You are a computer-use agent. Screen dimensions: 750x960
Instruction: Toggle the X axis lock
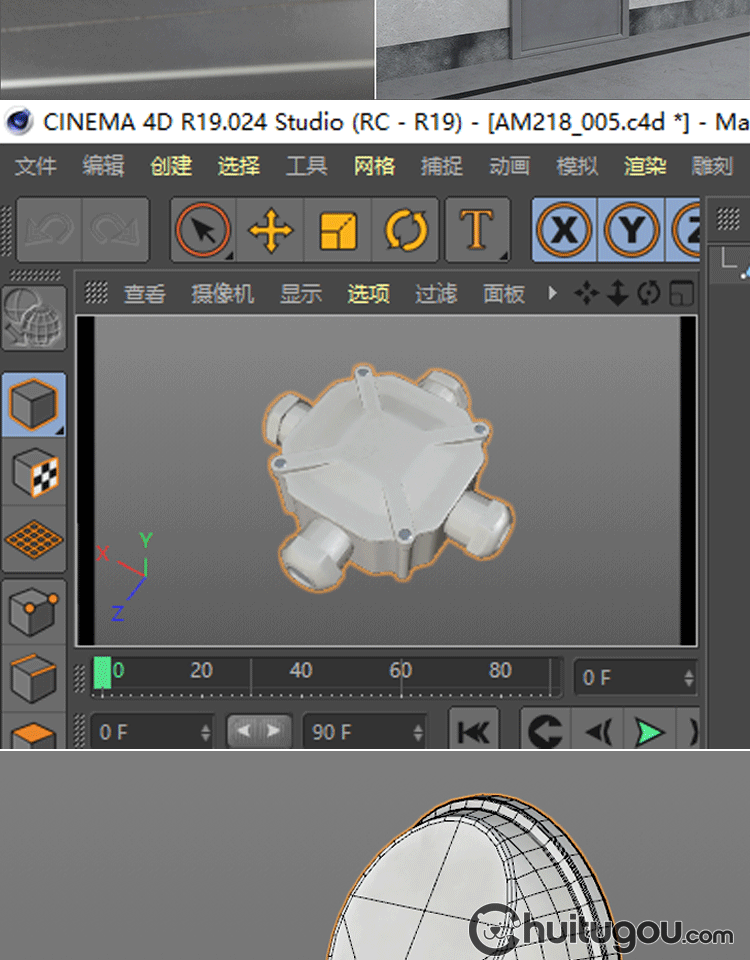tap(564, 230)
